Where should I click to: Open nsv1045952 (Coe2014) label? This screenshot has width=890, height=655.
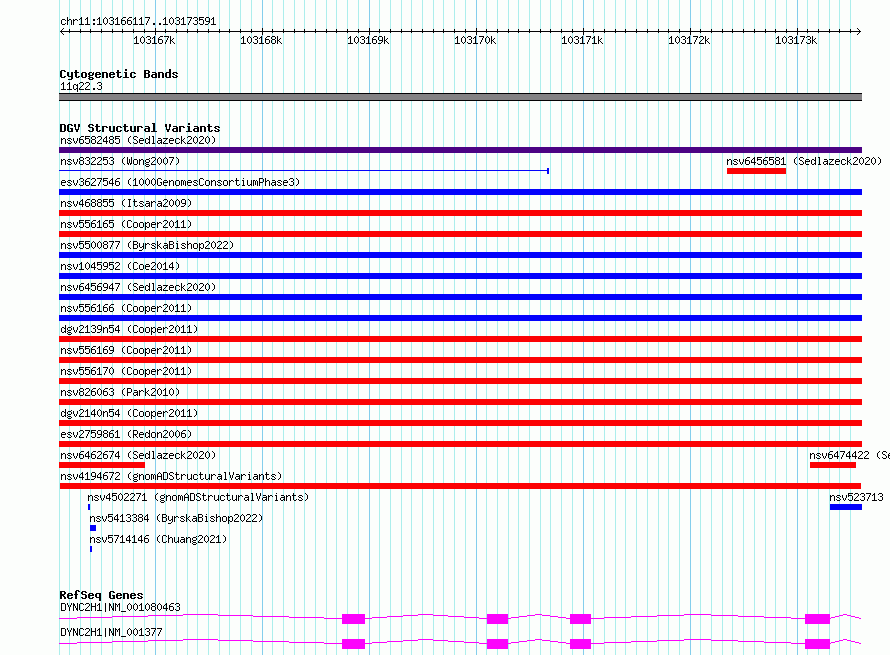pos(120,266)
